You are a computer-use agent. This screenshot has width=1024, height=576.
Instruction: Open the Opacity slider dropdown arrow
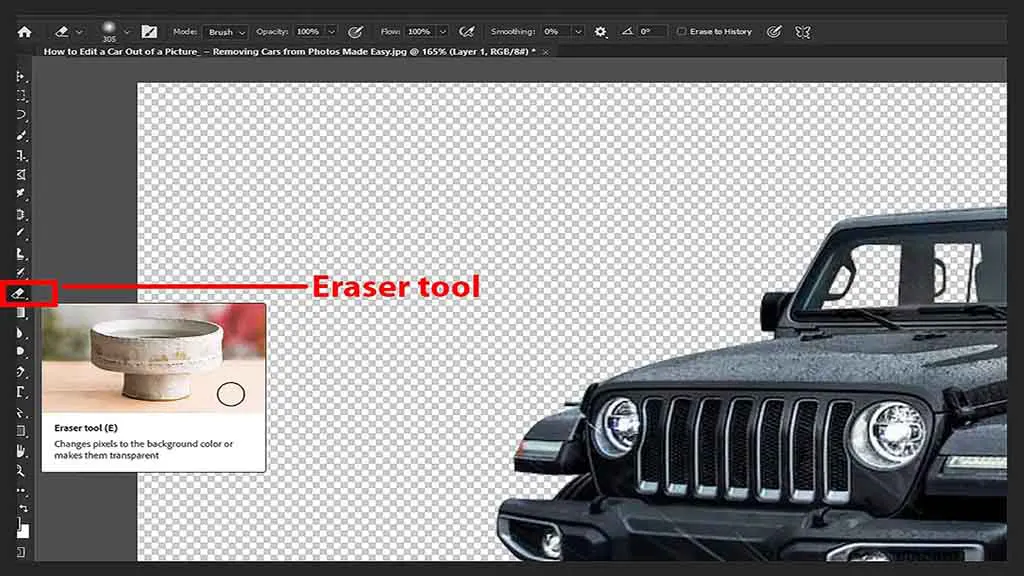(x=332, y=31)
